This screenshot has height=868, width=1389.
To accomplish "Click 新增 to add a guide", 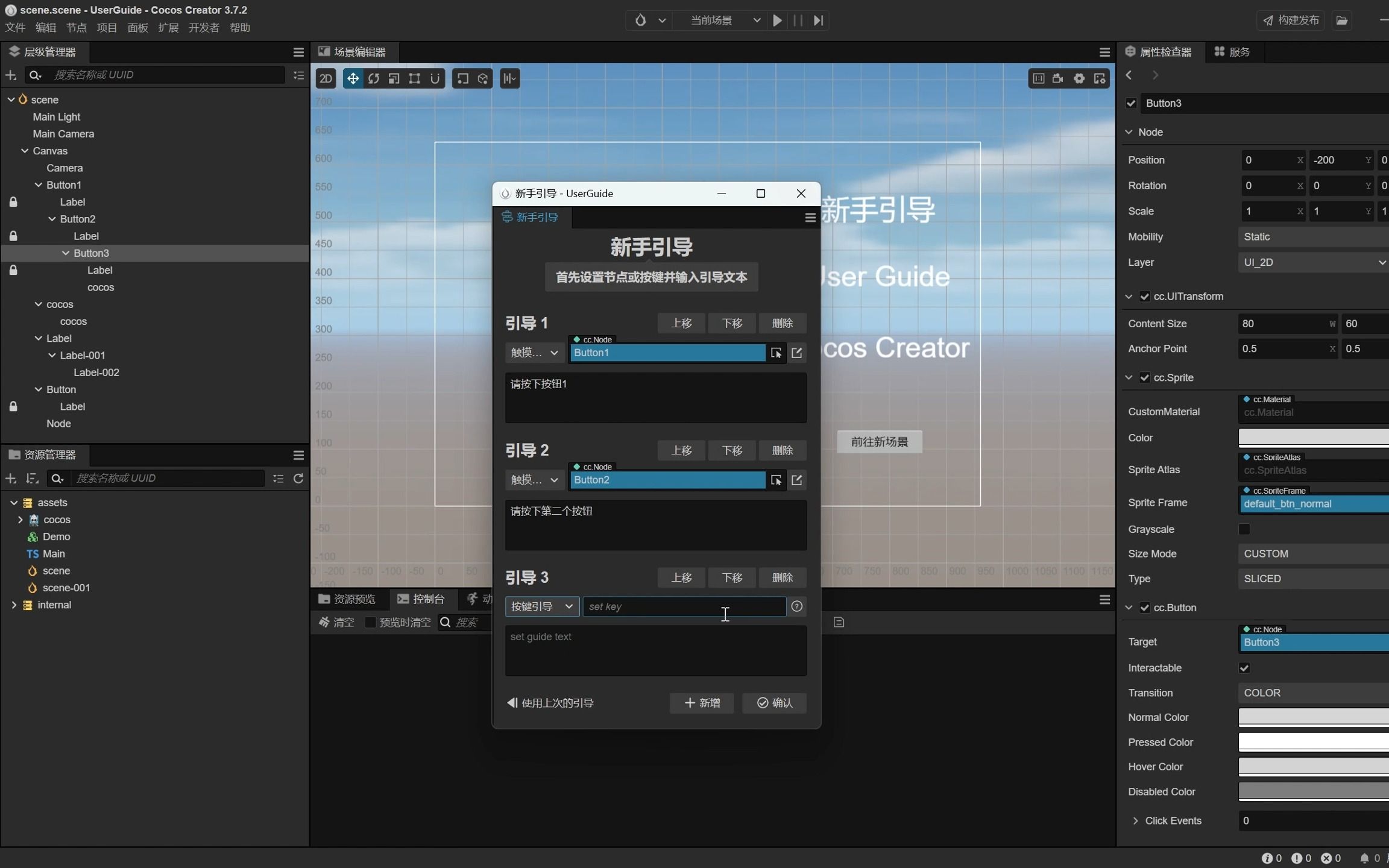I will pos(702,703).
